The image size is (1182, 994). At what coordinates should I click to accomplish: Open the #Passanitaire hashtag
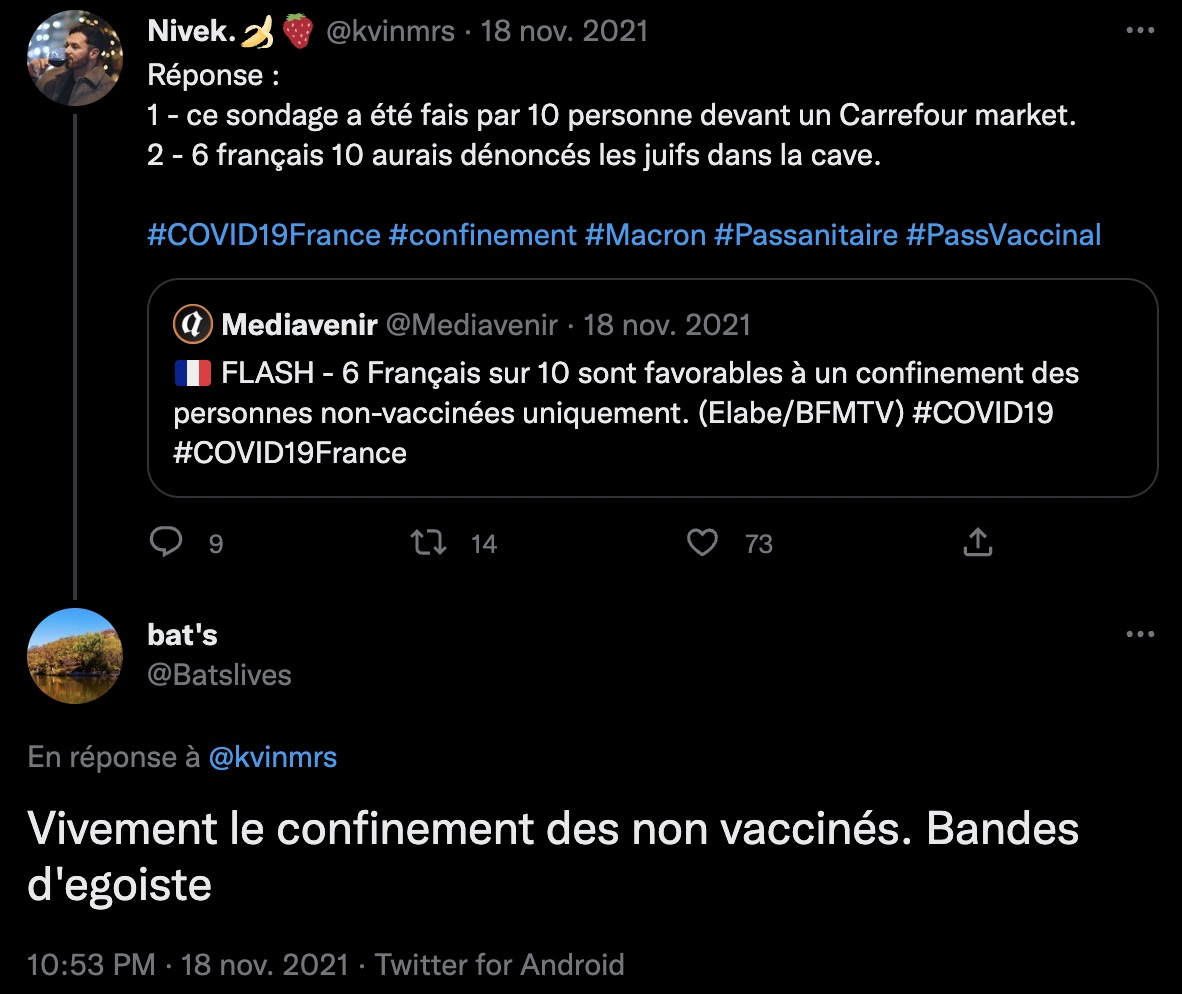(x=805, y=235)
